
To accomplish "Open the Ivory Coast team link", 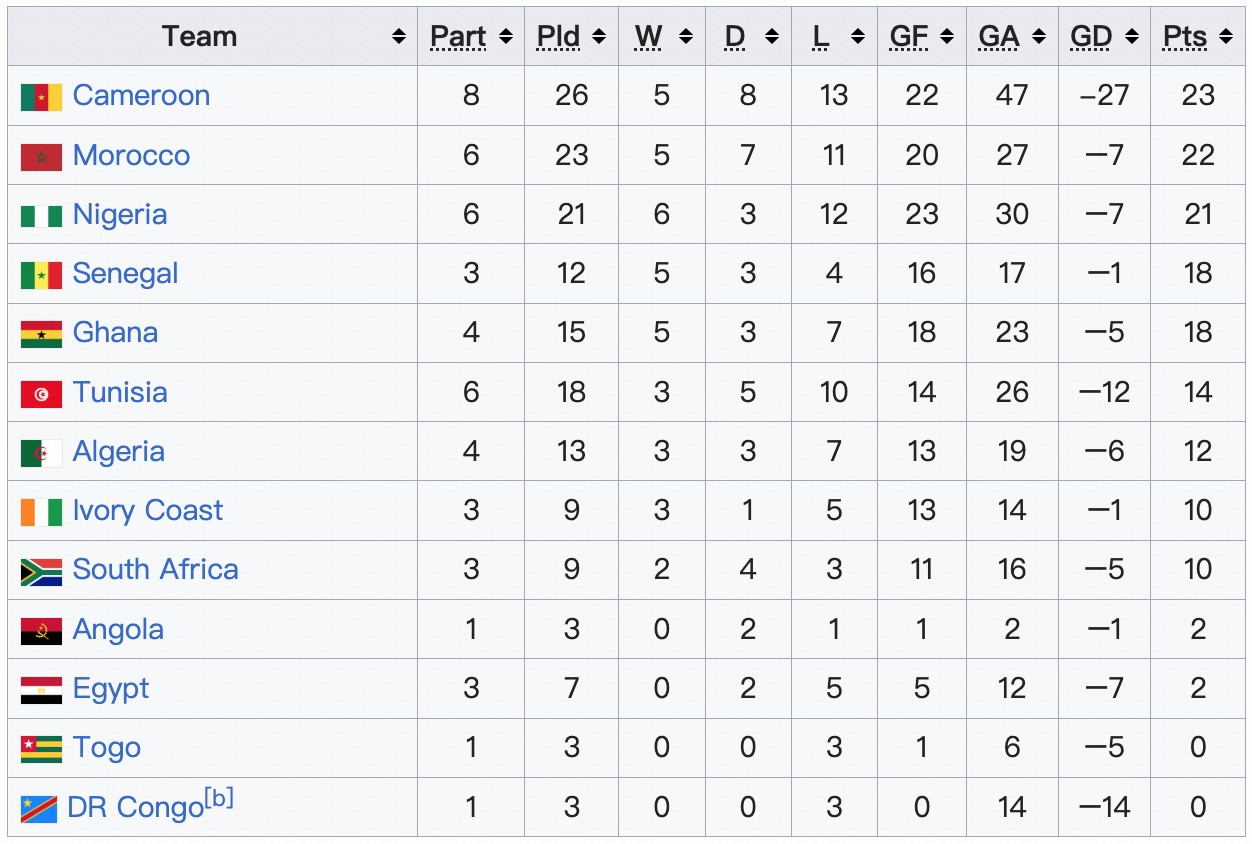I will (148, 511).
